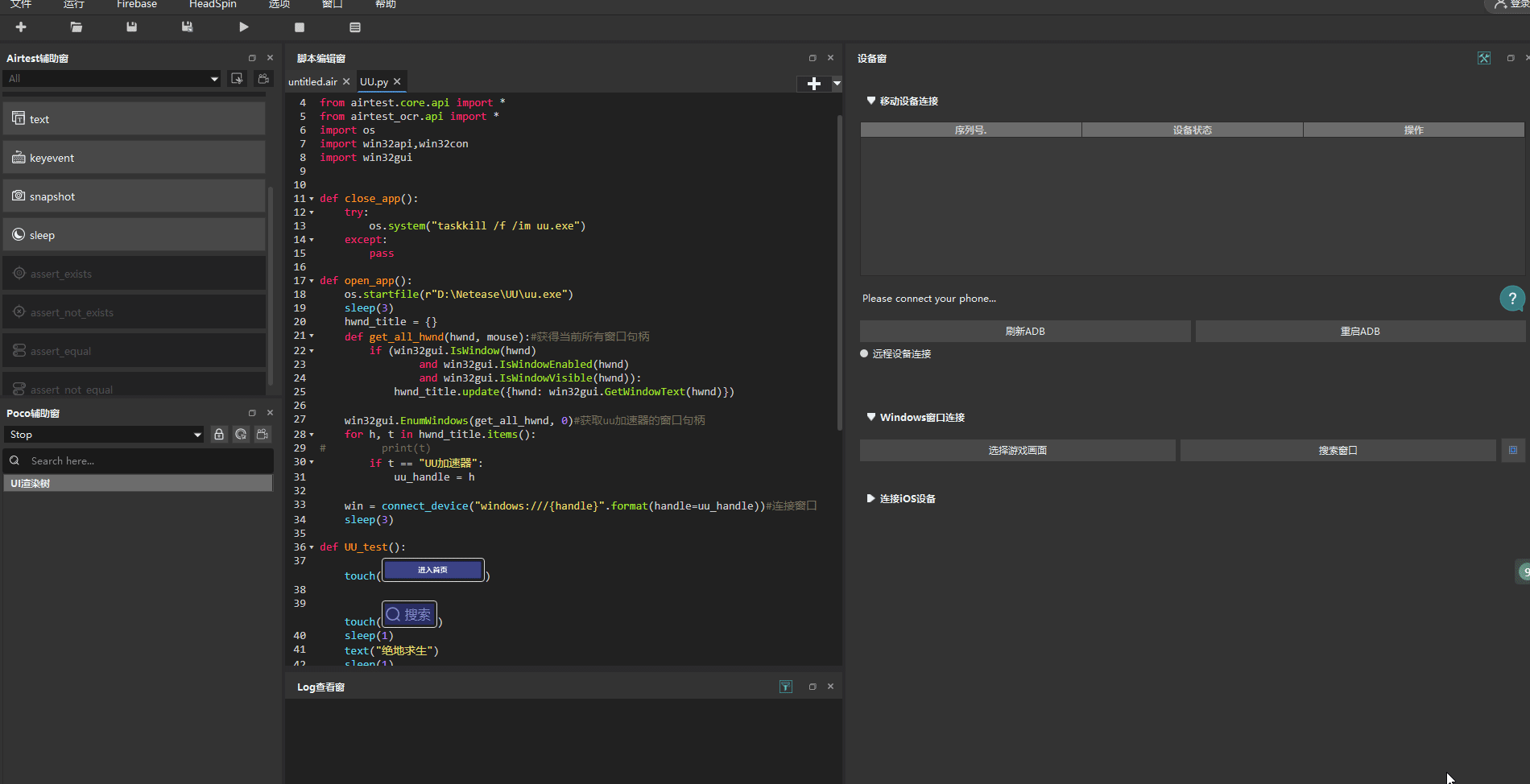The width and height of the screenshot is (1530, 784).
Task: Open the All filter dropdown in Airtest assistant
Action: click(x=113, y=78)
